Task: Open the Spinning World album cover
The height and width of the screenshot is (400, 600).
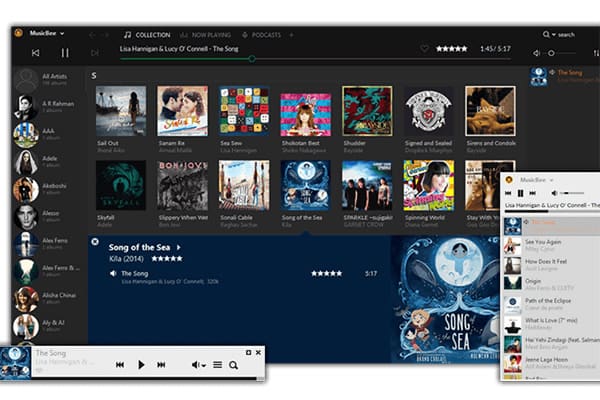Action: (429, 185)
